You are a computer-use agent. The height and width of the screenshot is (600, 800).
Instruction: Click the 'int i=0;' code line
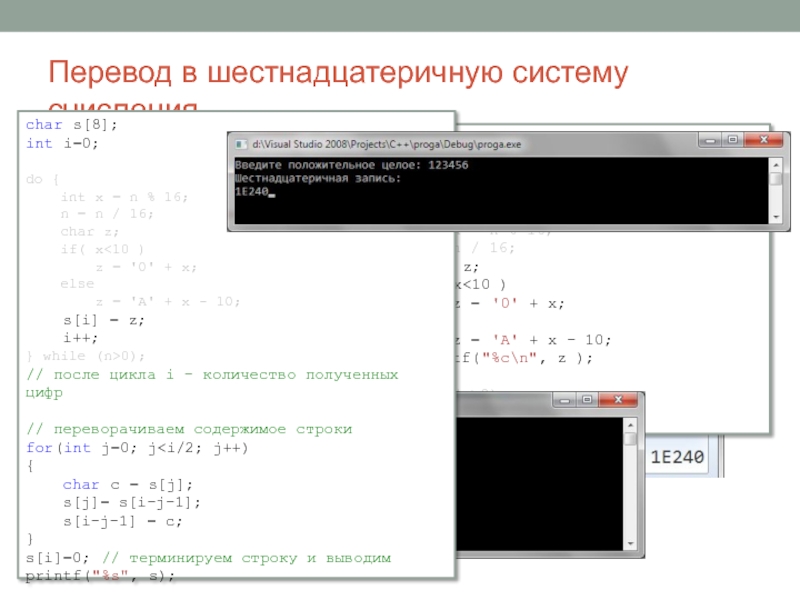(x=62, y=143)
